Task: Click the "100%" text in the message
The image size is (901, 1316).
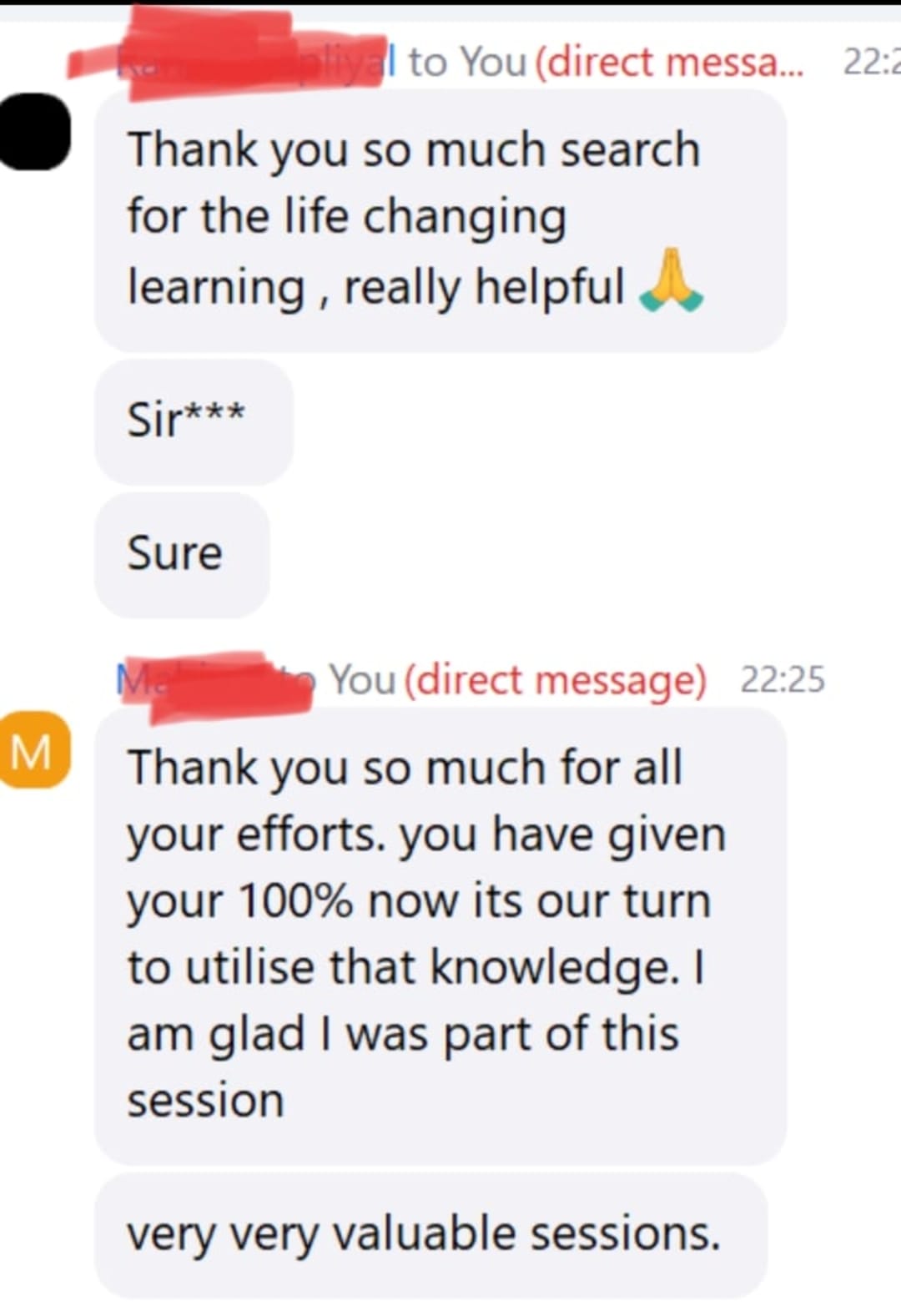Action: click(296, 901)
